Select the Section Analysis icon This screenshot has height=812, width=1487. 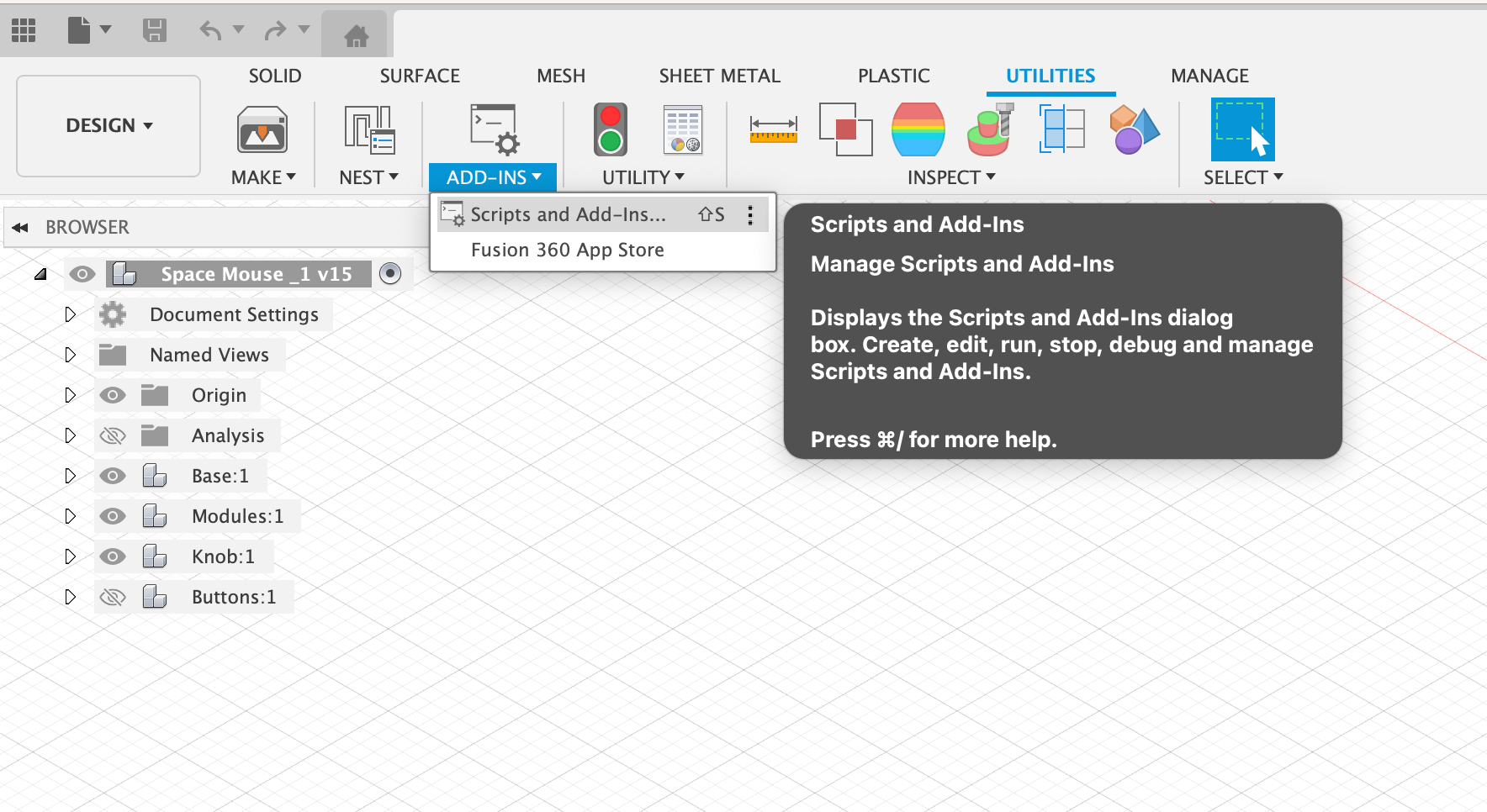click(x=1062, y=129)
